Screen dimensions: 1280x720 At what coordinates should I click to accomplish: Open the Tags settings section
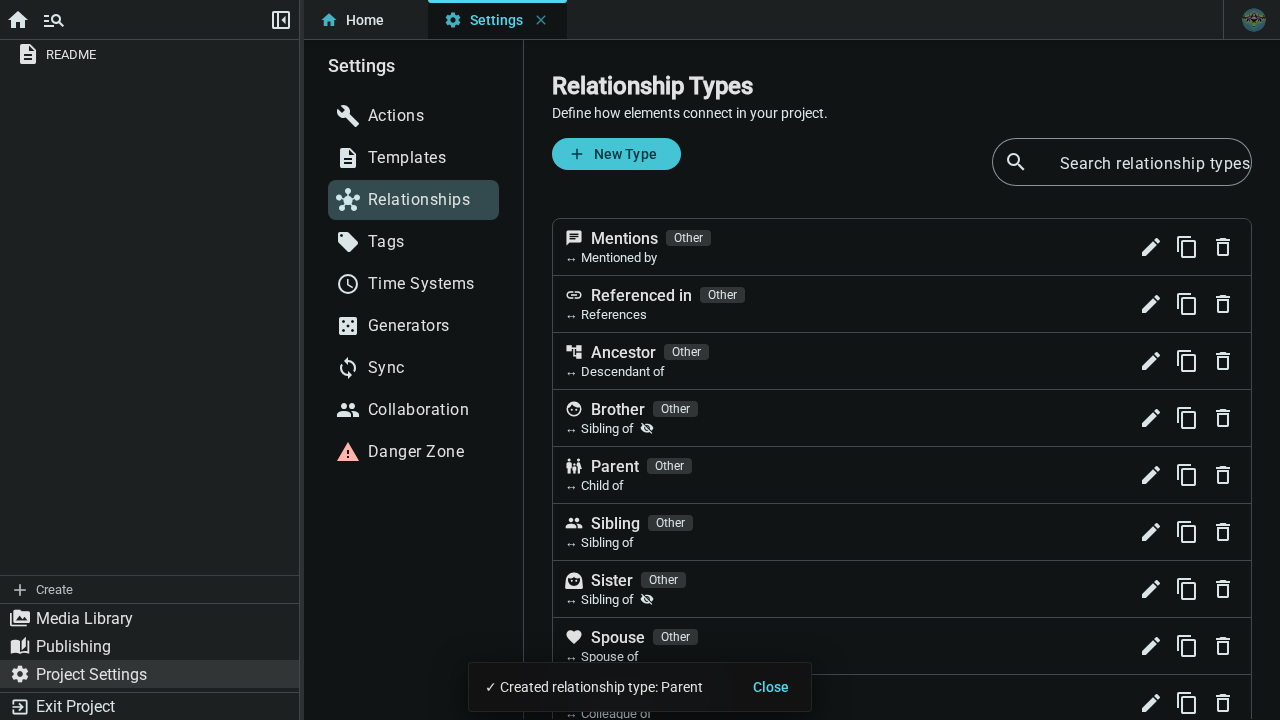pos(413,242)
